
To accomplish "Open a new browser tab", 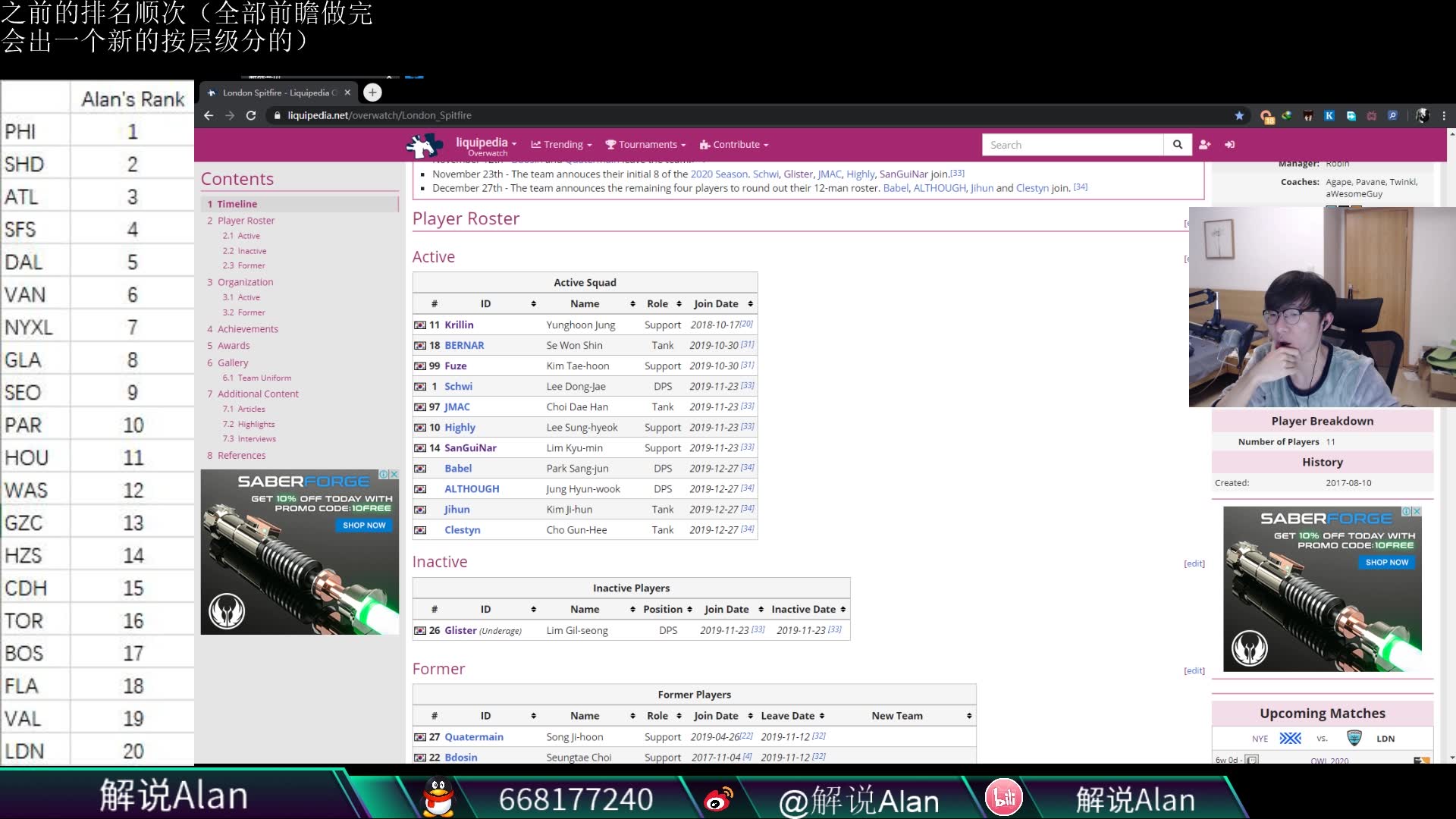I will (372, 93).
